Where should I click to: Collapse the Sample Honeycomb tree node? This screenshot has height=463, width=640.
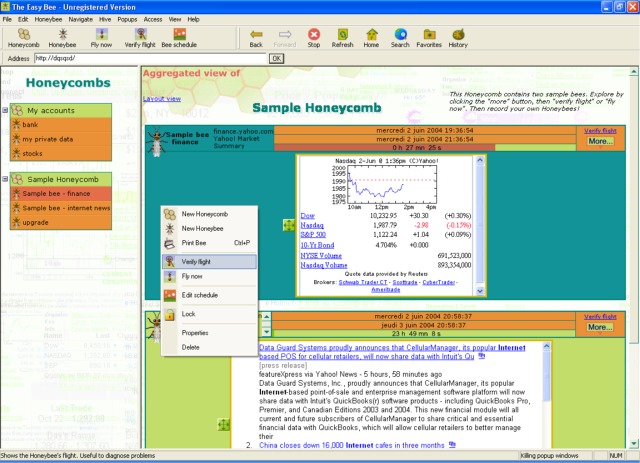point(5,179)
